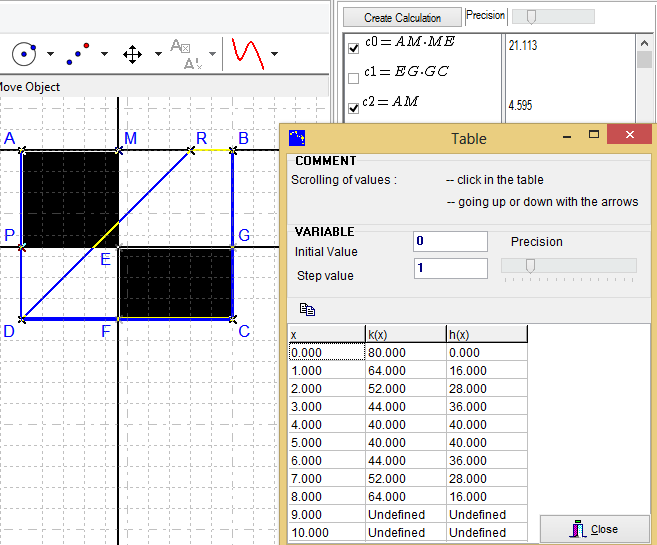The height and width of the screenshot is (545, 657).
Task: Click the k(x) value 80.000
Action: coord(406,352)
